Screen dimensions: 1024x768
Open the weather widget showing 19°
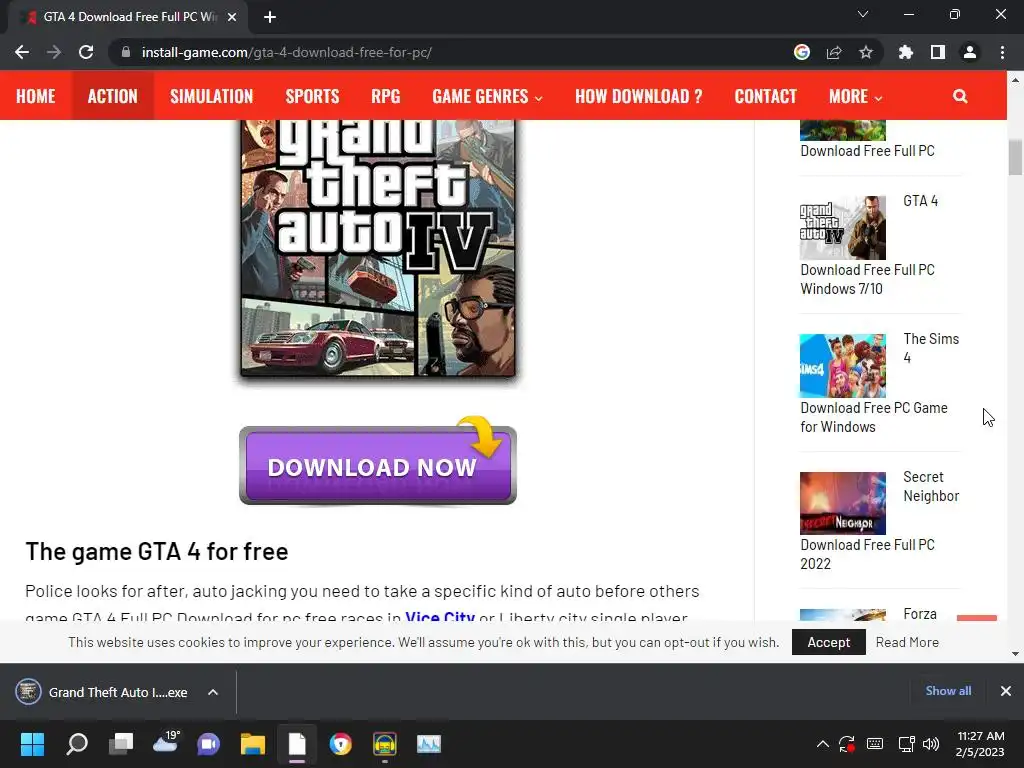point(166,742)
